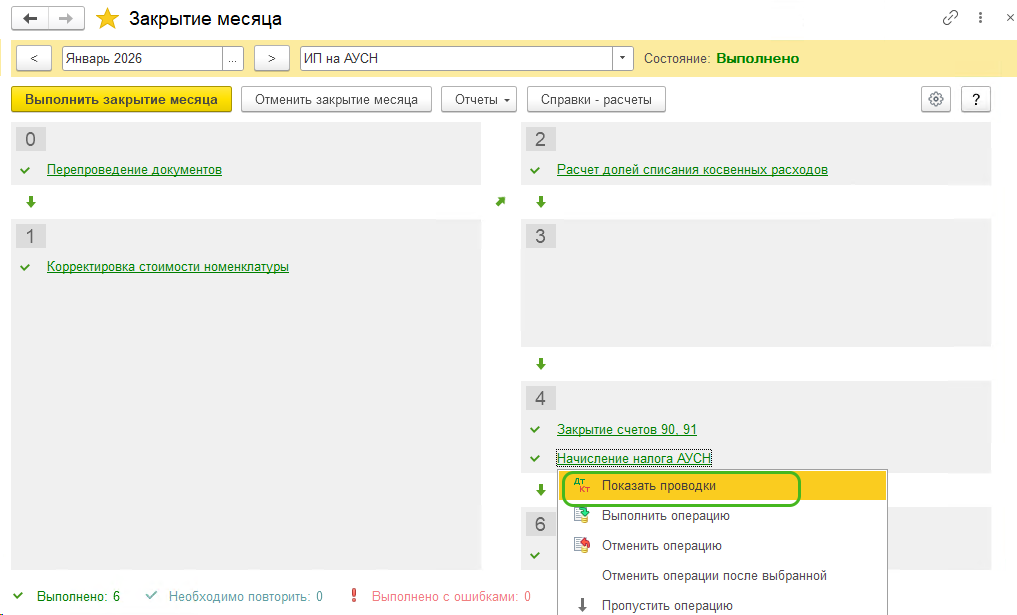Choose Отменить операцию from context menu
The image size is (1017, 615).
[661, 546]
